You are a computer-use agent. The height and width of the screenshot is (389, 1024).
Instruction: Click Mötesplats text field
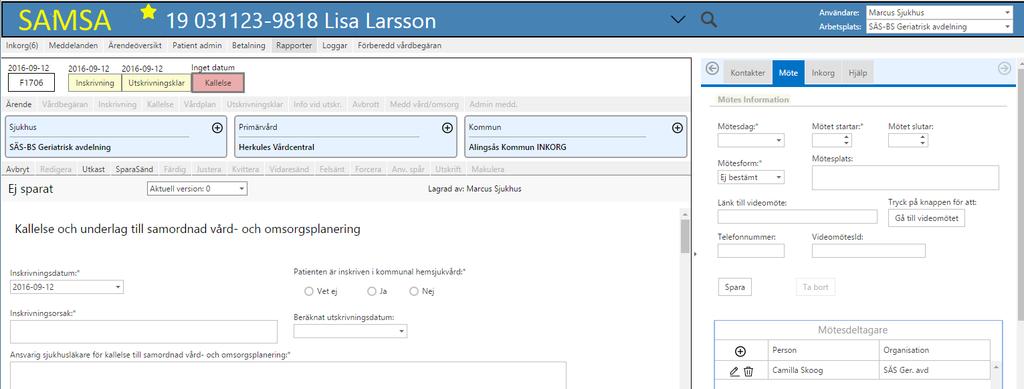click(x=905, y=178)
